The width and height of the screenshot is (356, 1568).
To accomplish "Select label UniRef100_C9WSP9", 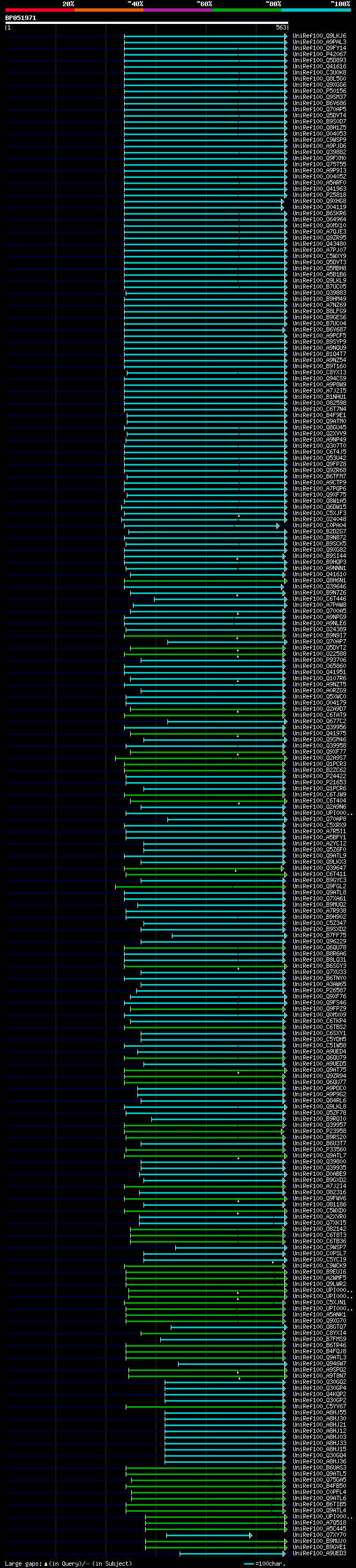I will (319, 140).
